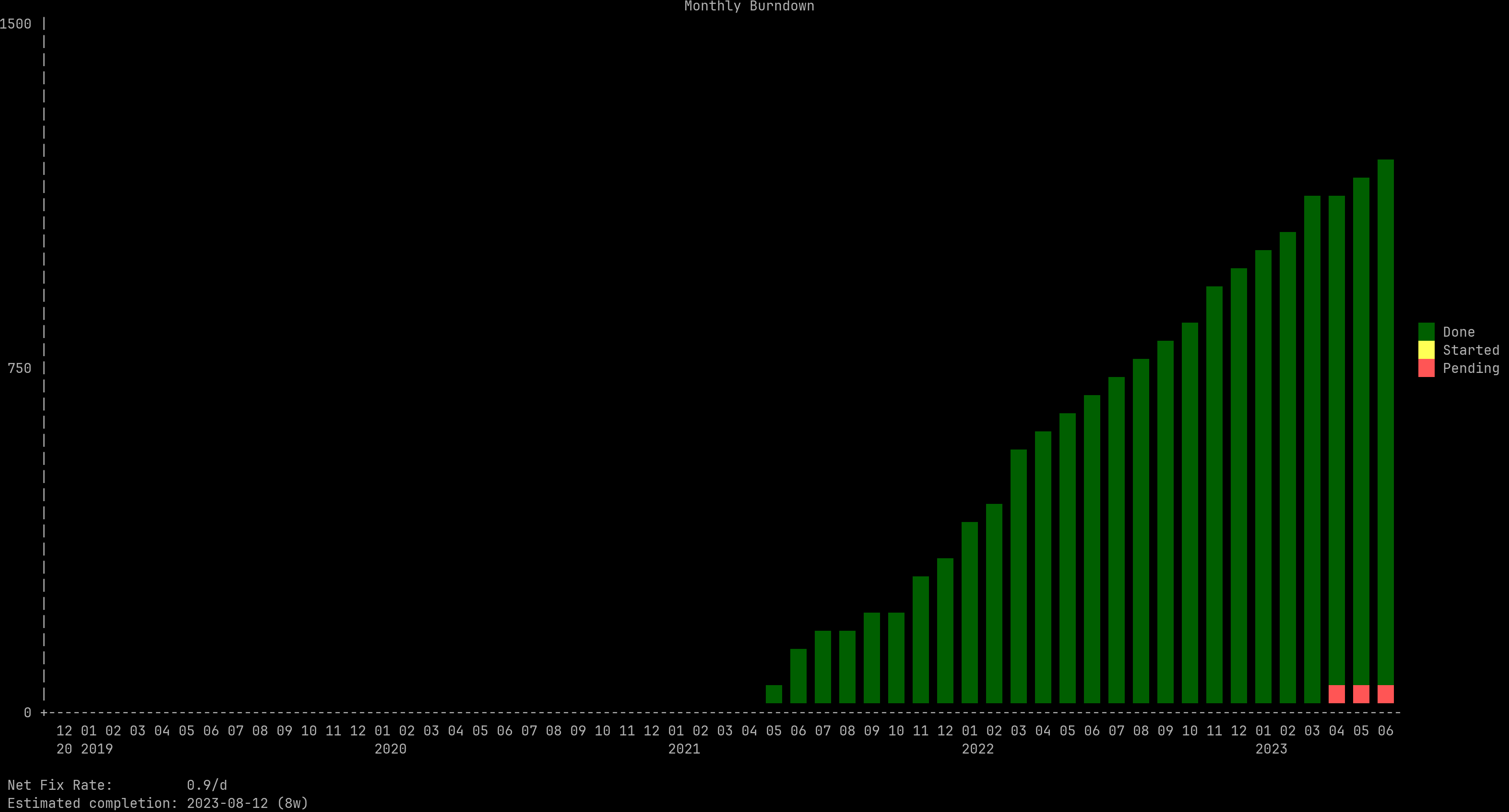Click the 2020 year label on x-axis
Image resolution: width=1509 pixels, height=812 pixels.
click(x=390, y=749)
